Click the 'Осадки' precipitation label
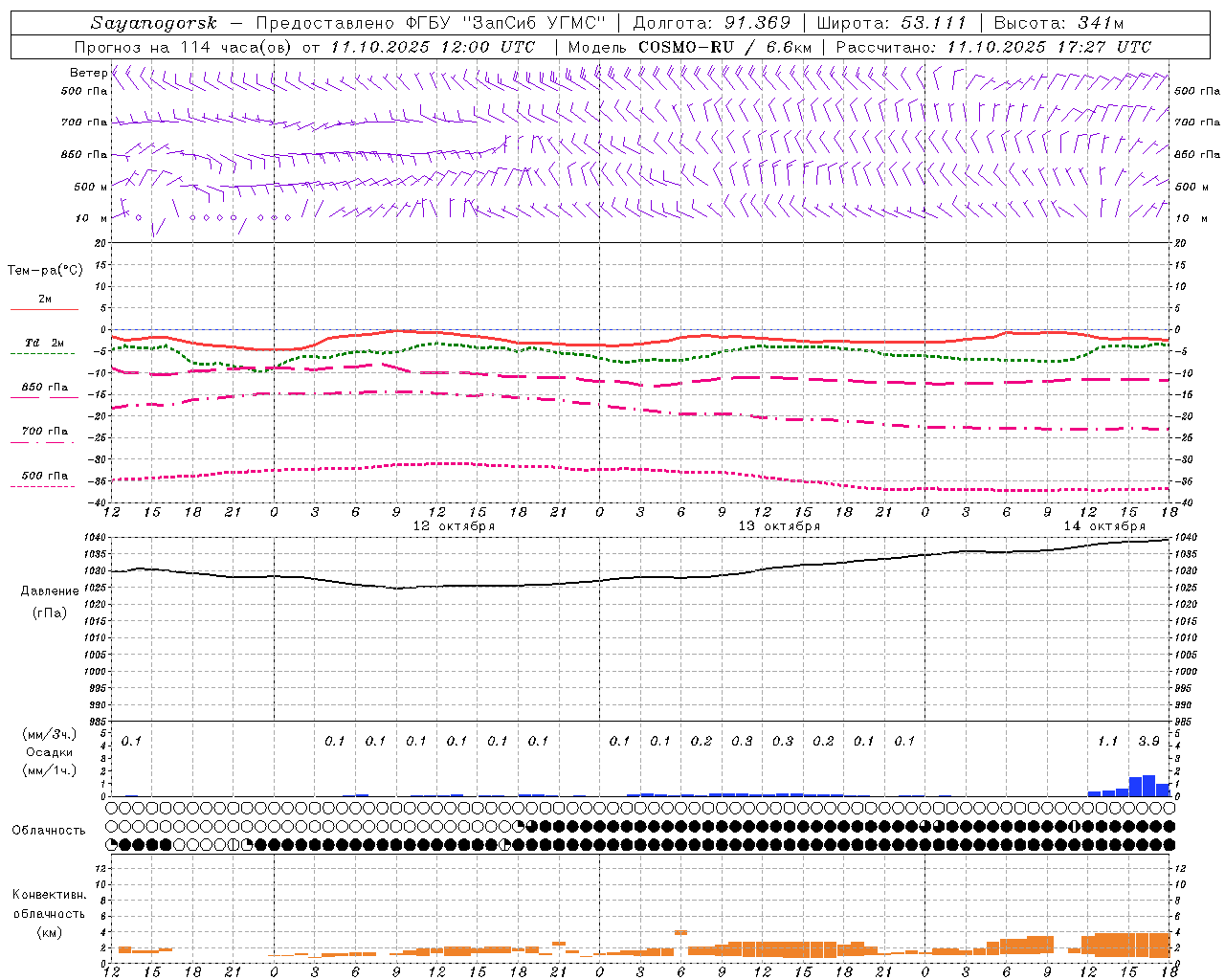 (x=49, y=752)
